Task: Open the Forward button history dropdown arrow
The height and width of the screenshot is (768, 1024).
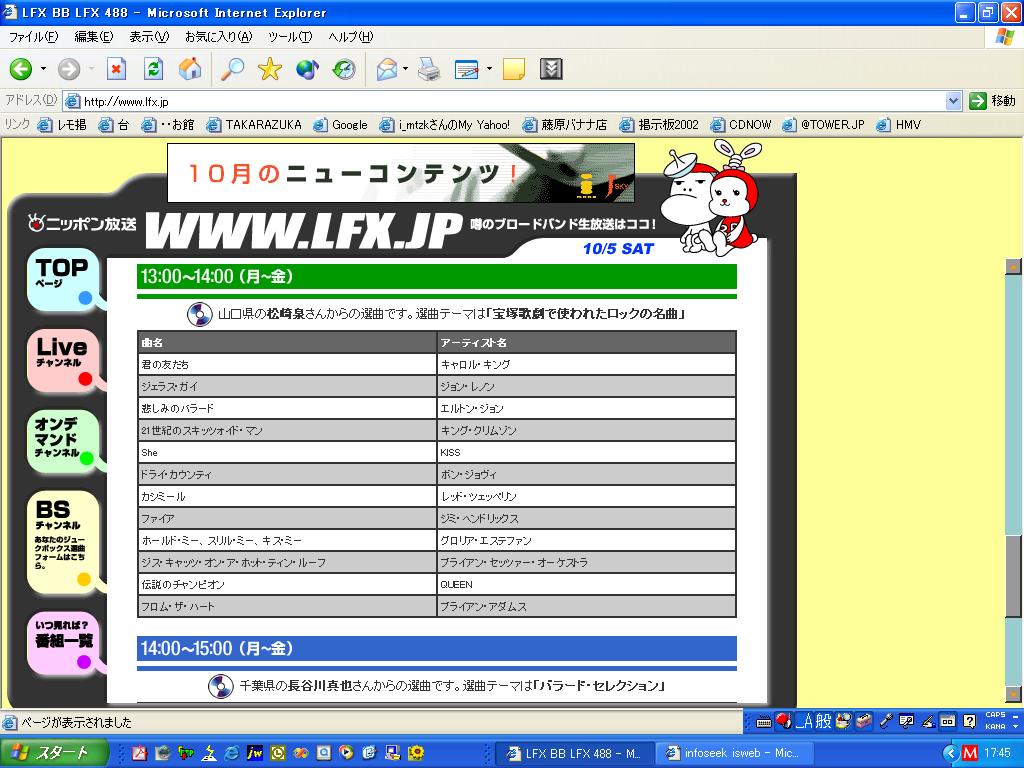Action: point(91,69)
